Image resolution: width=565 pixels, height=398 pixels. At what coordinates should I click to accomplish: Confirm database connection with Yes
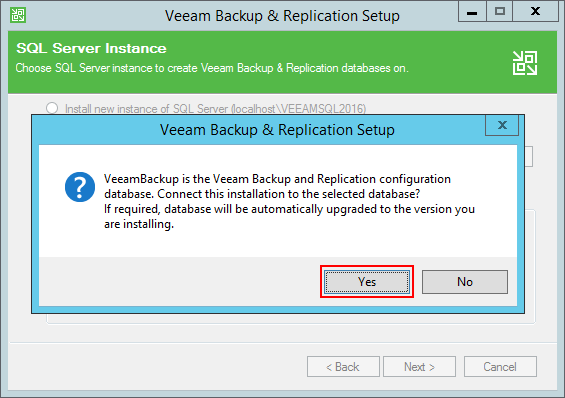click(x=367, y=282)
